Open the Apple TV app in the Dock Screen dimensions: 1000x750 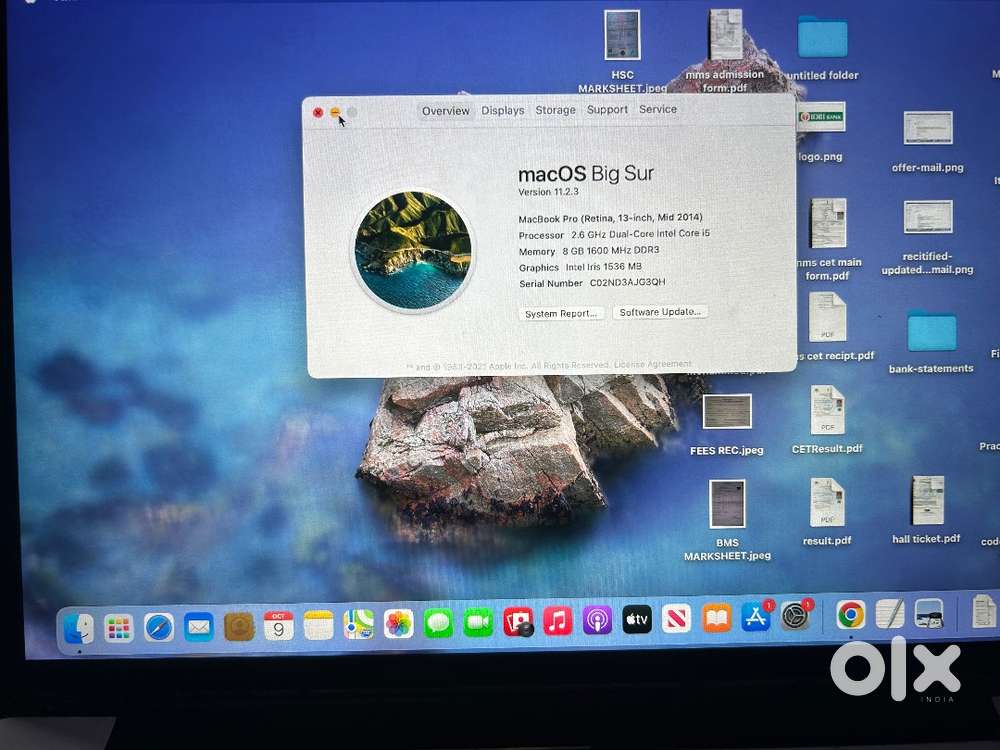637,620
